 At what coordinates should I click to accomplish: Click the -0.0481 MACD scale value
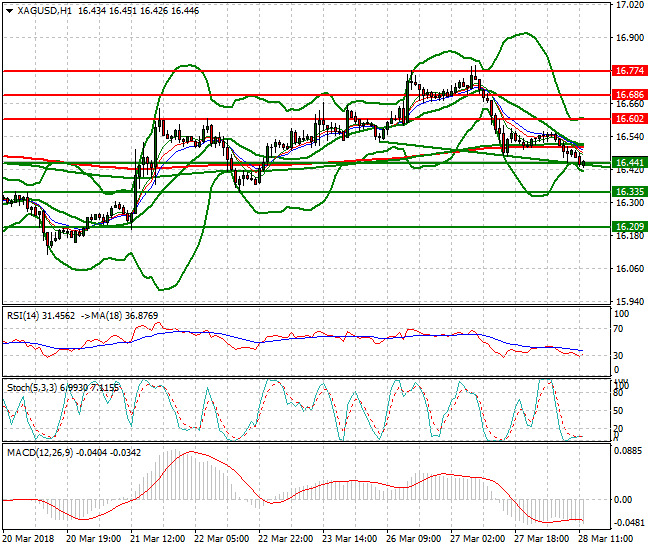[629, 523]
